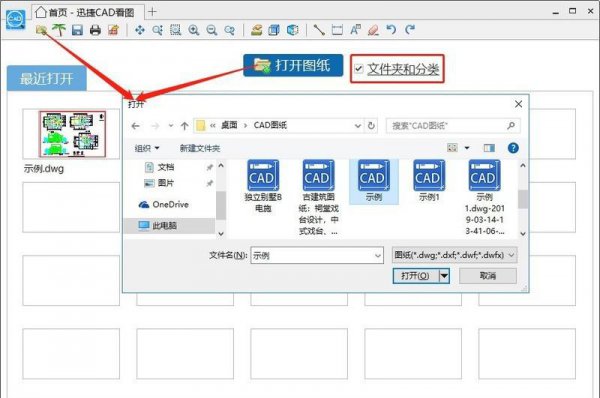The width and height of the screenshot is (600, 398).
Task: Select 此电脑 in the navigation pane
Action: [x=169, y=225]
